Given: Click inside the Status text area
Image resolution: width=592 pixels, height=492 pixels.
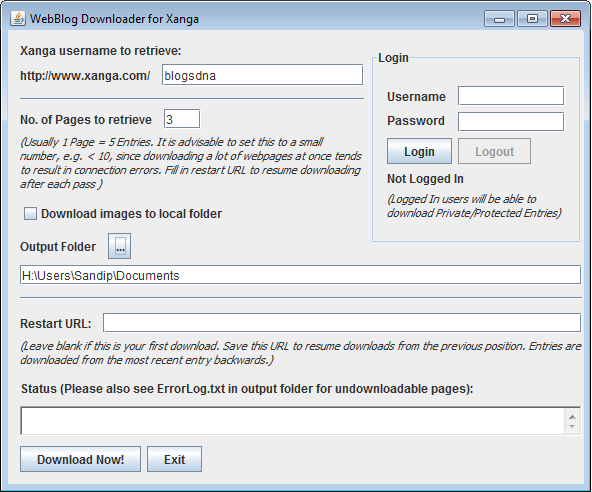Looking at the screenshot, I should pyautogui.click(x=293, y=421).
